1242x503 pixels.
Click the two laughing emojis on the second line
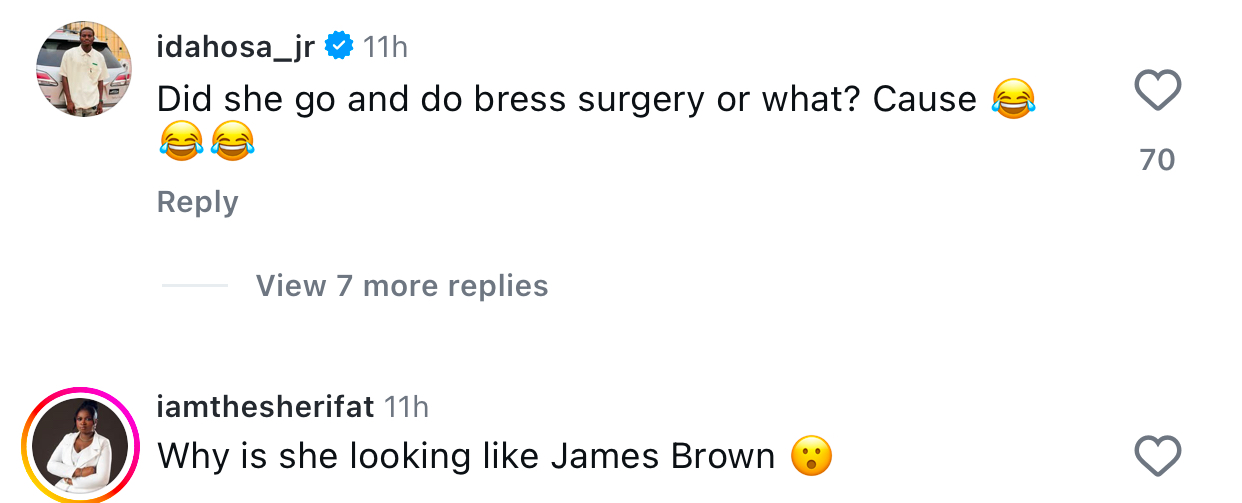click(206, 141)
